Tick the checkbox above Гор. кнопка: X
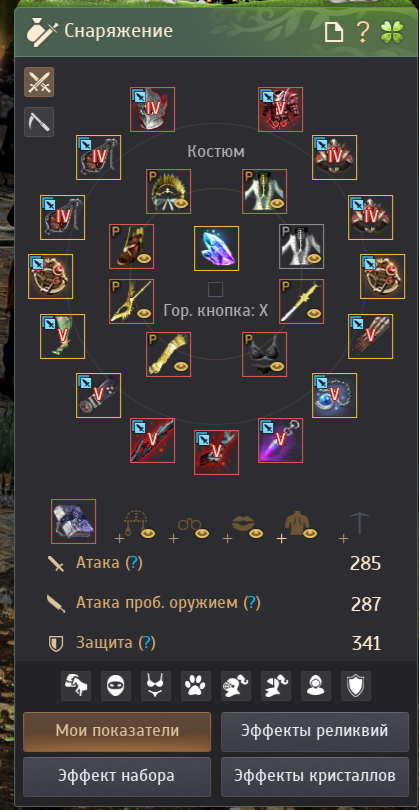This screenshot has width=420, height=810. coord(215,289)
